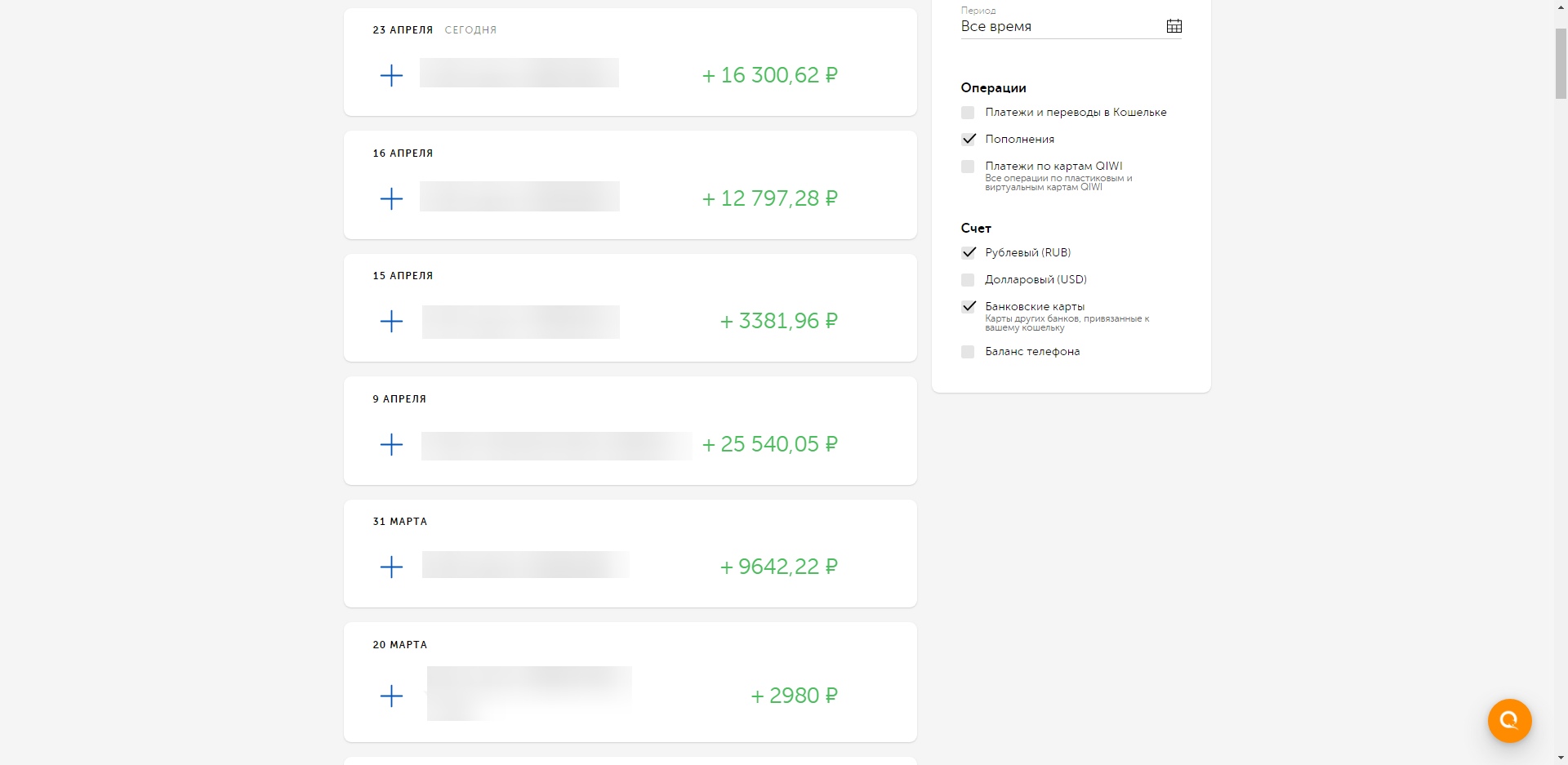
Task: Click the page vertical scrollbar thumb
Action: point(1561,64)
